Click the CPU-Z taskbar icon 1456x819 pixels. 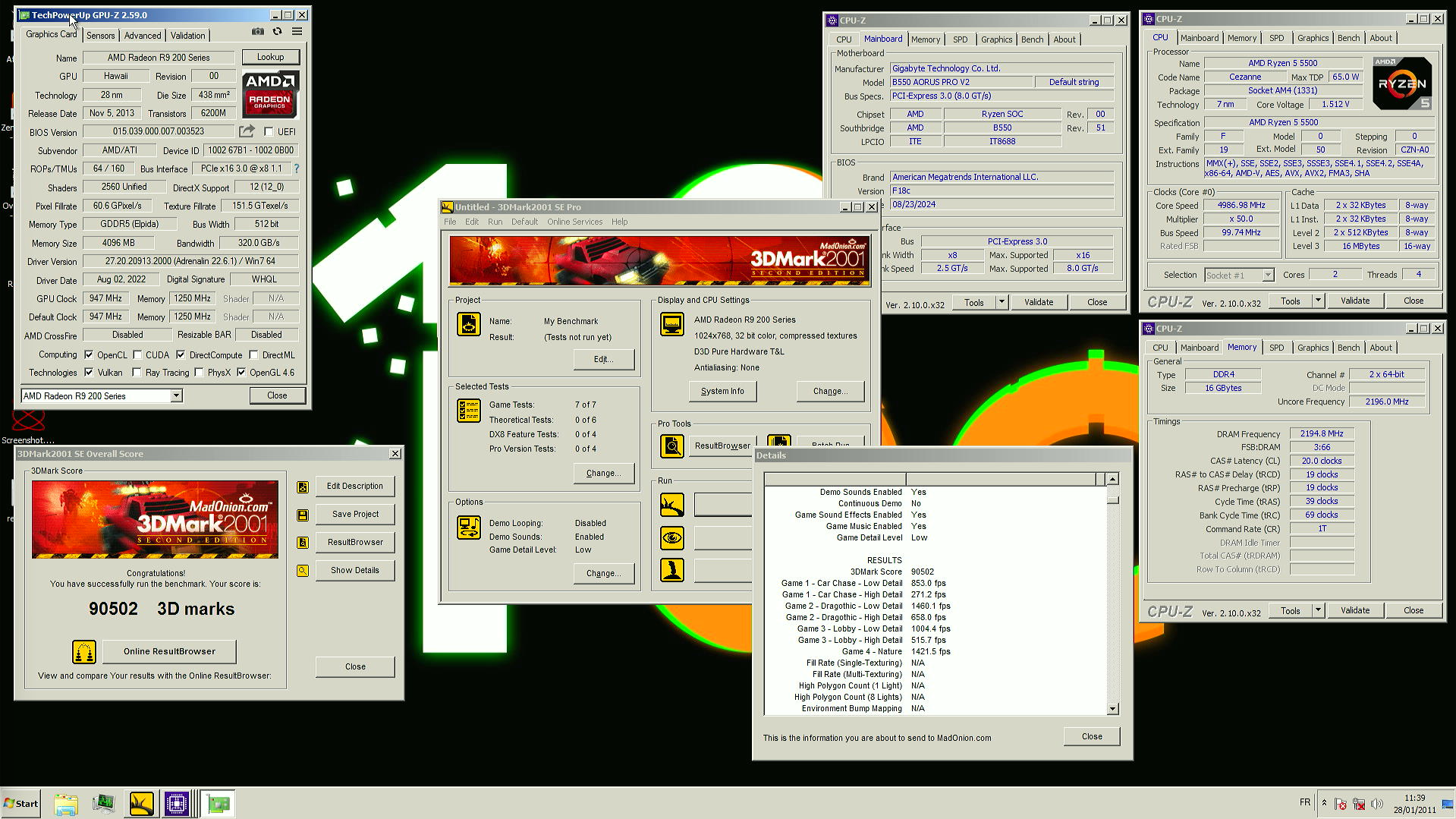(177, 804)
